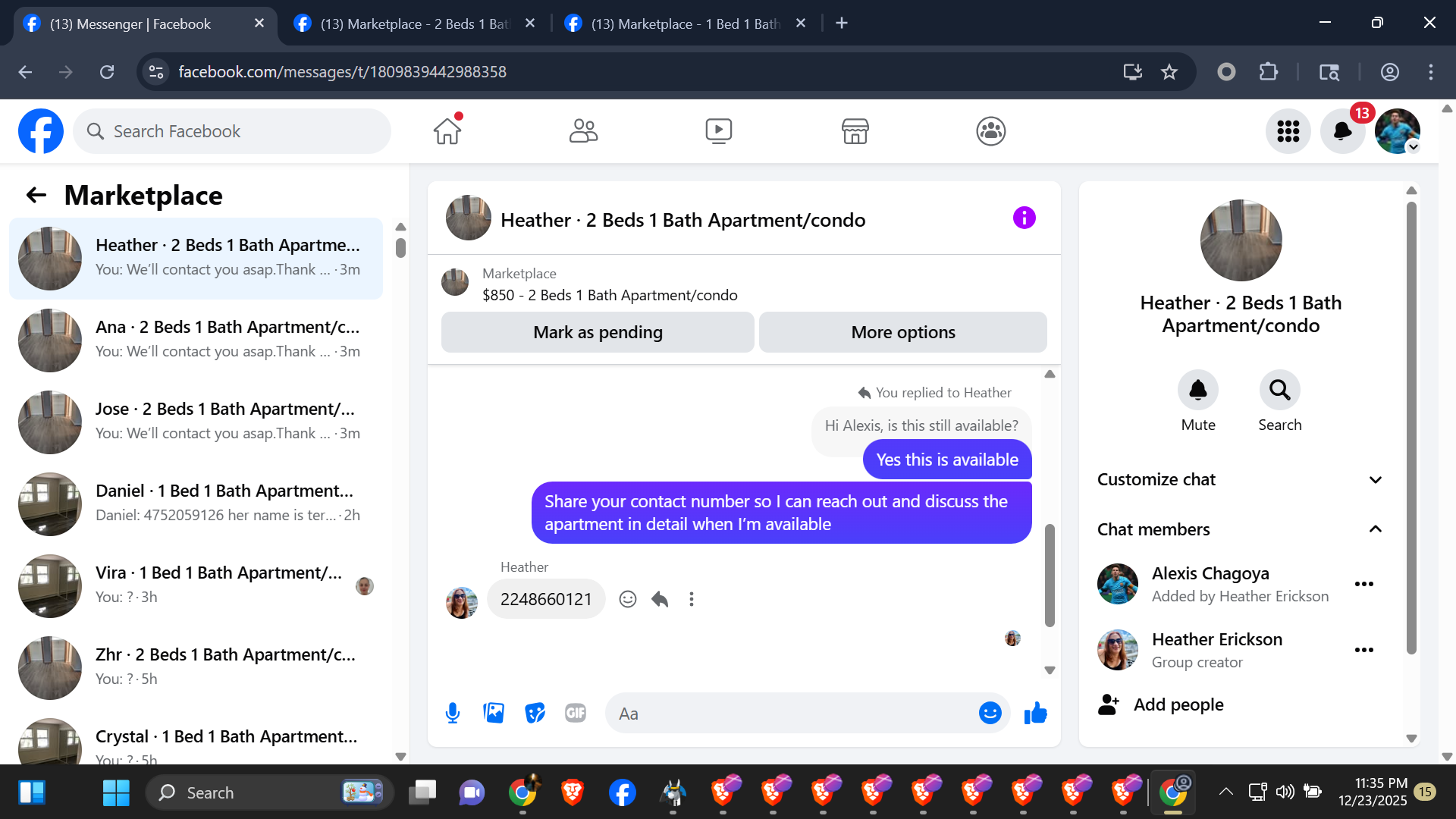Open options menu for Heather Erickson

pyautogui.click(x=1363, y=650)
